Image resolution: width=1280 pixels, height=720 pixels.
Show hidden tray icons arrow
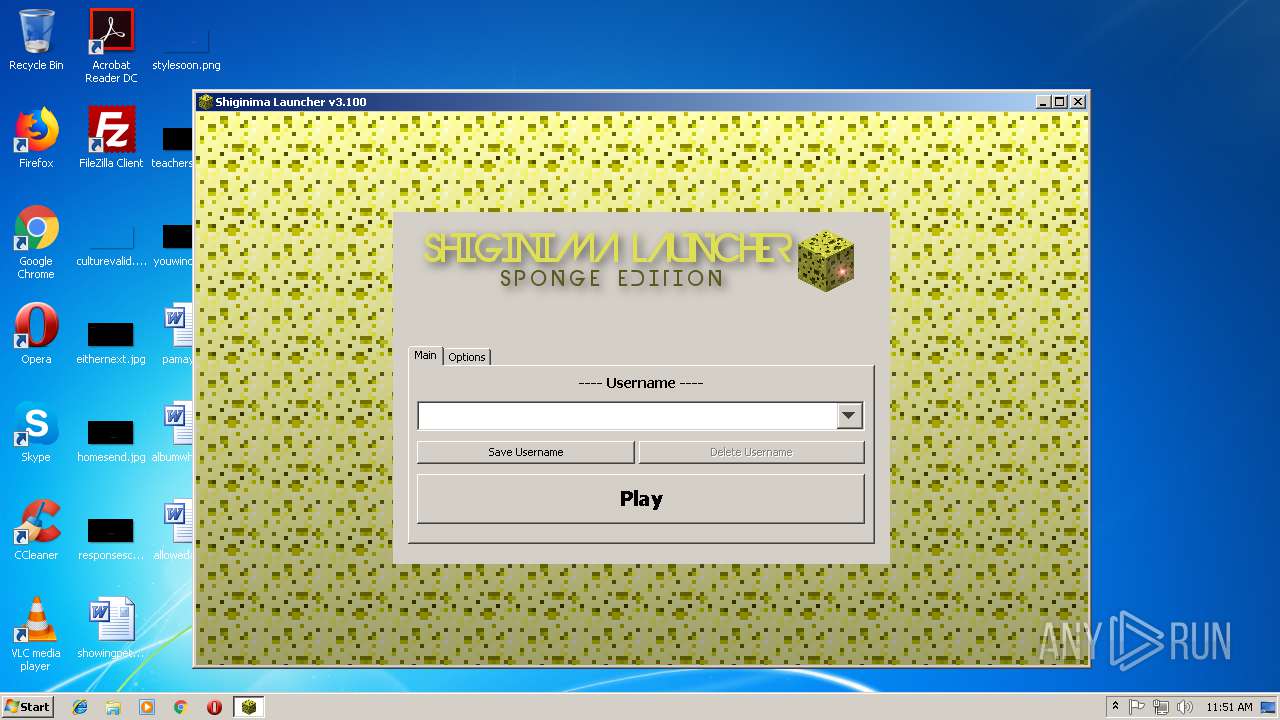1115,707
